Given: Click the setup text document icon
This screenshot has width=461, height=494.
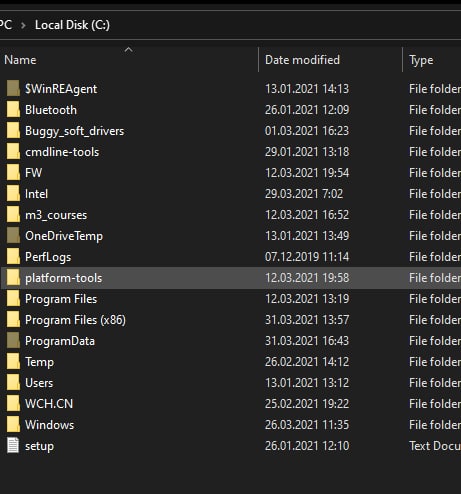Looking at the screenshot, I should [x=13, y=446].
